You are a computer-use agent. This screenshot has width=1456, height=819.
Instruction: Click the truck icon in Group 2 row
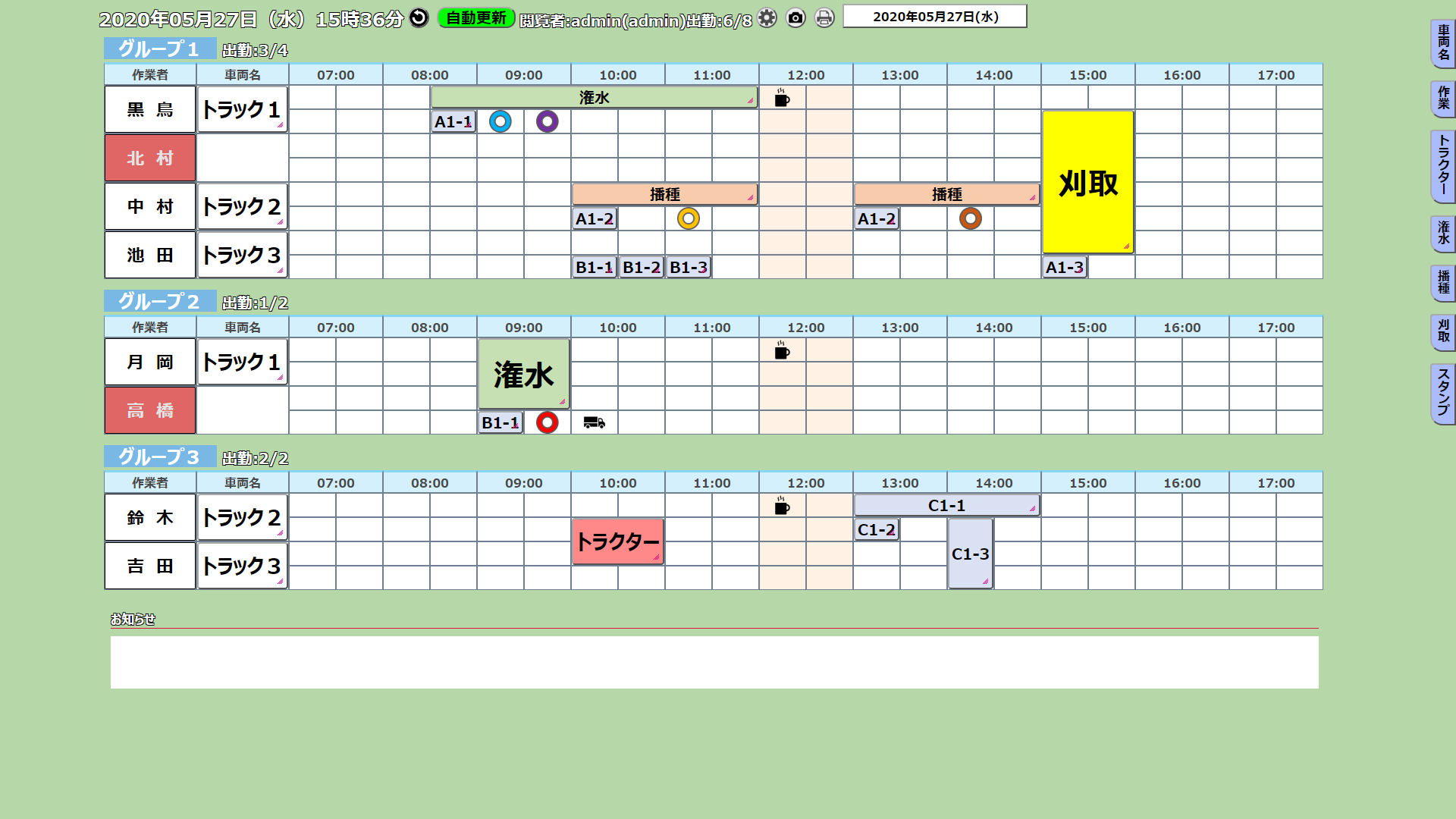point(594,422)
